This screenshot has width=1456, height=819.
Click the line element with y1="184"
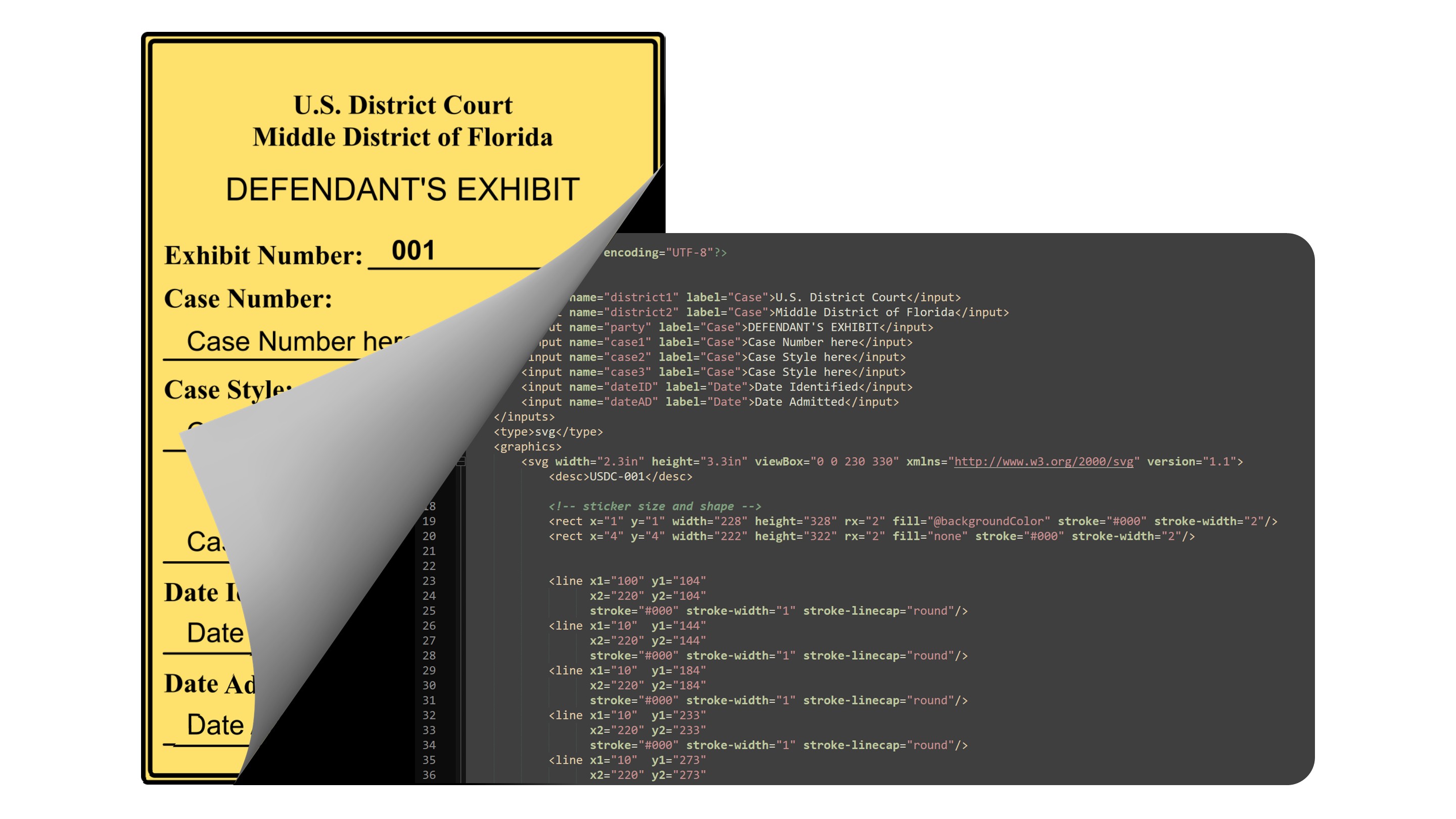point(627,670)
